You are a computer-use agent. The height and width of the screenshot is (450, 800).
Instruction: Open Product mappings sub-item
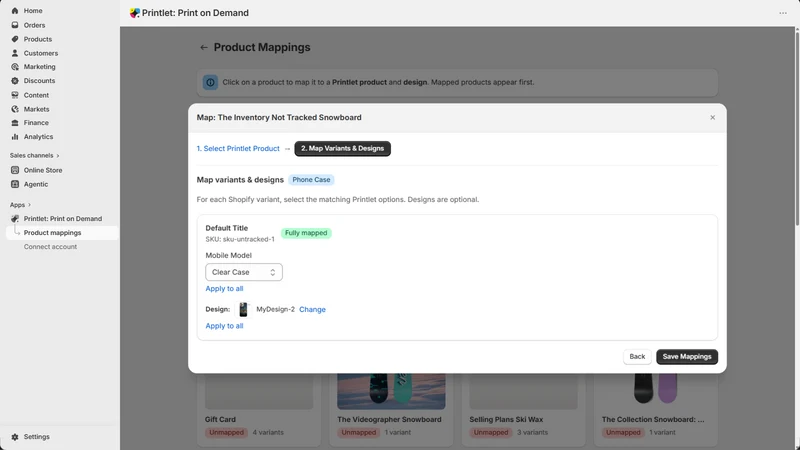(53, 233)
